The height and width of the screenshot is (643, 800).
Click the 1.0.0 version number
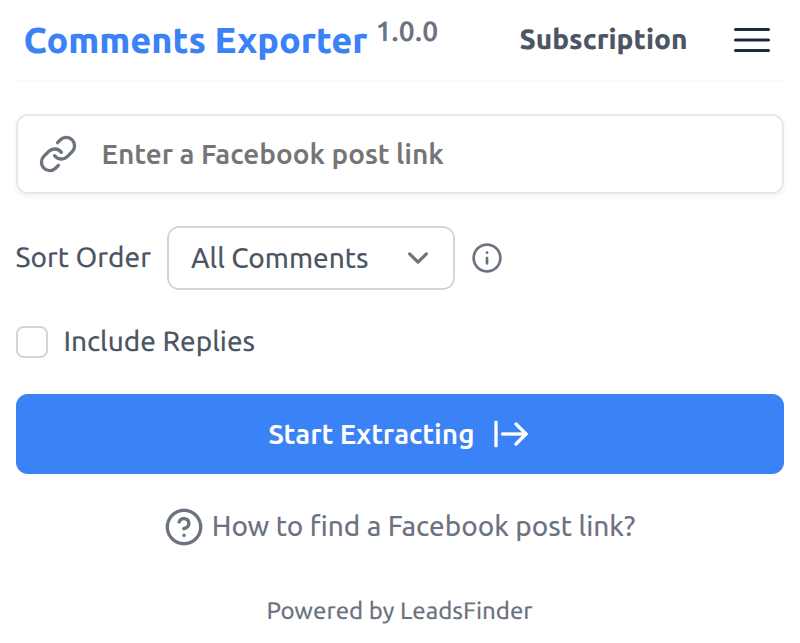pyautogui.click(x=407, y=32)
